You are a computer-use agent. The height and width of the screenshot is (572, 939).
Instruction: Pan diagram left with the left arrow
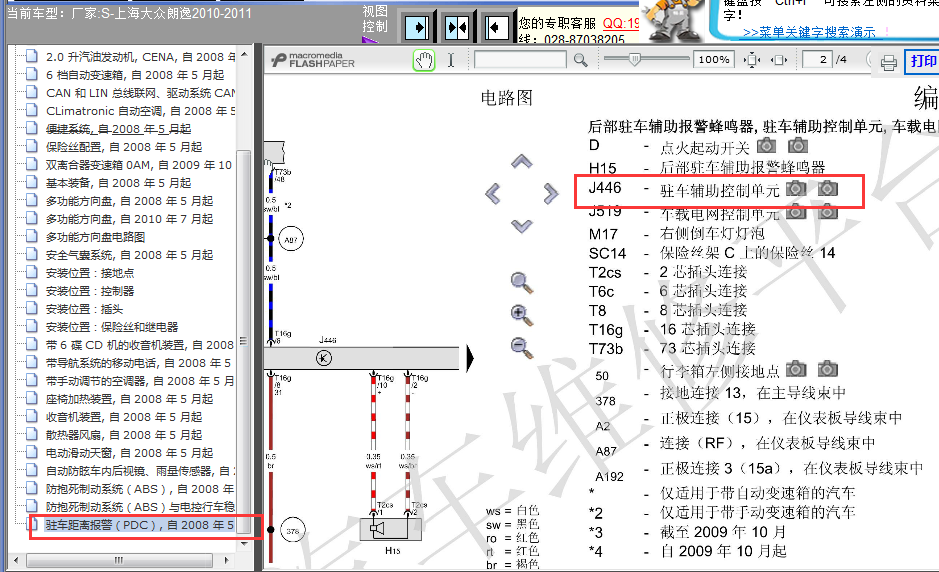click(x=493, y=193)
